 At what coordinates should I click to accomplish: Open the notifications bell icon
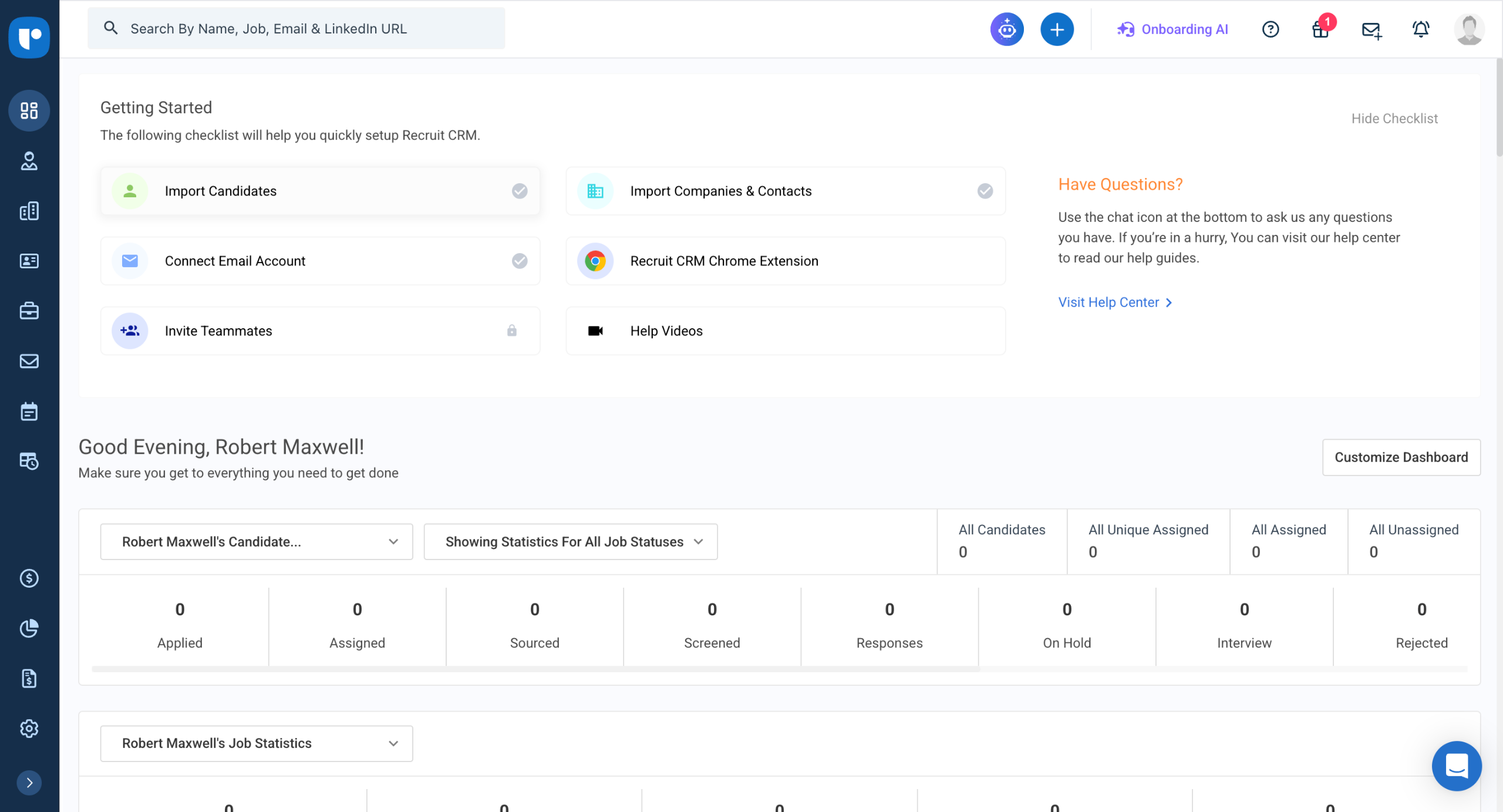pyautogui.click(x=1420, y=29)
